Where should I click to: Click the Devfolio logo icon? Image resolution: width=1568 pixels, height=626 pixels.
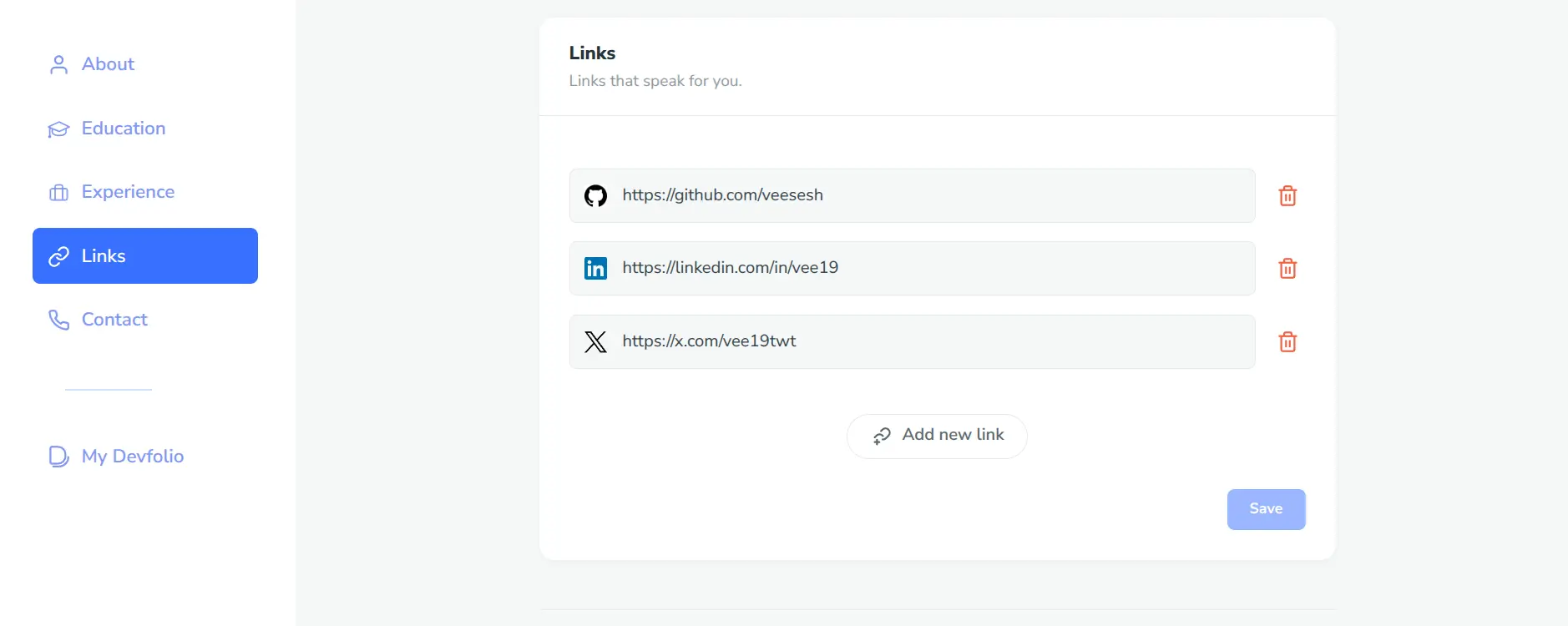pyautogui.click(x=58, y=457)
